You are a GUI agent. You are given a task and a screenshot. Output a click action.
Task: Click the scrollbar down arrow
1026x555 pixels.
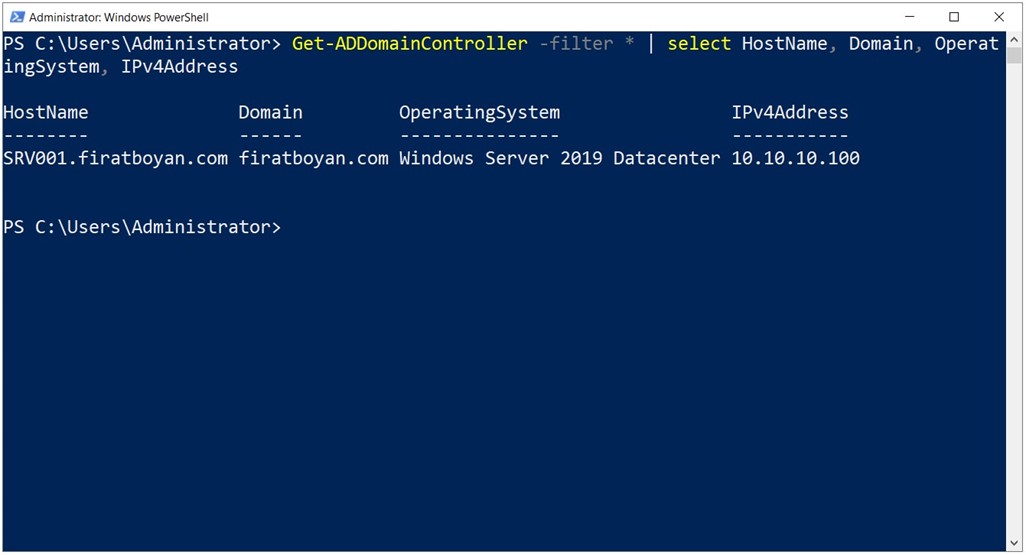click(1014, 543)
